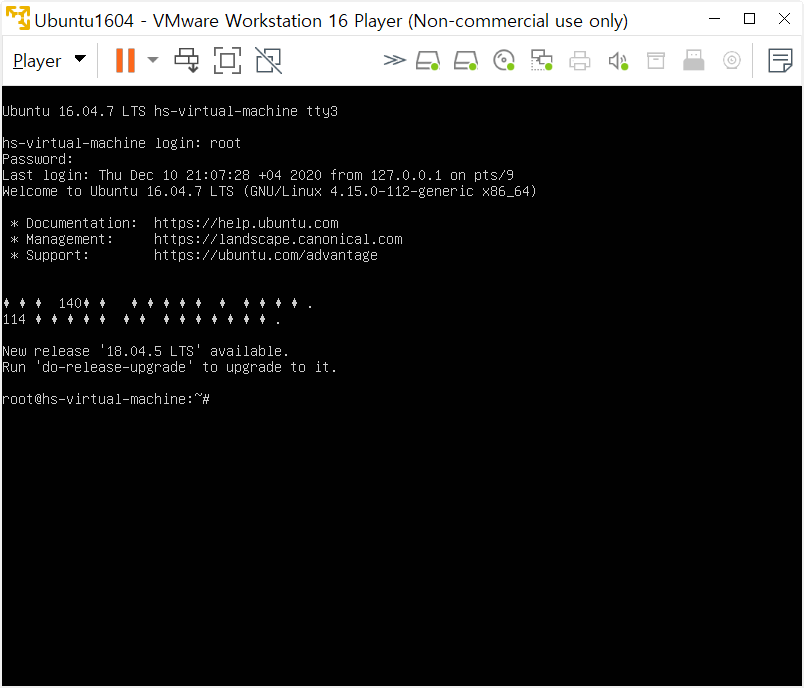Click the https://ubuntu.com/advantage text

tap(266, 255)
